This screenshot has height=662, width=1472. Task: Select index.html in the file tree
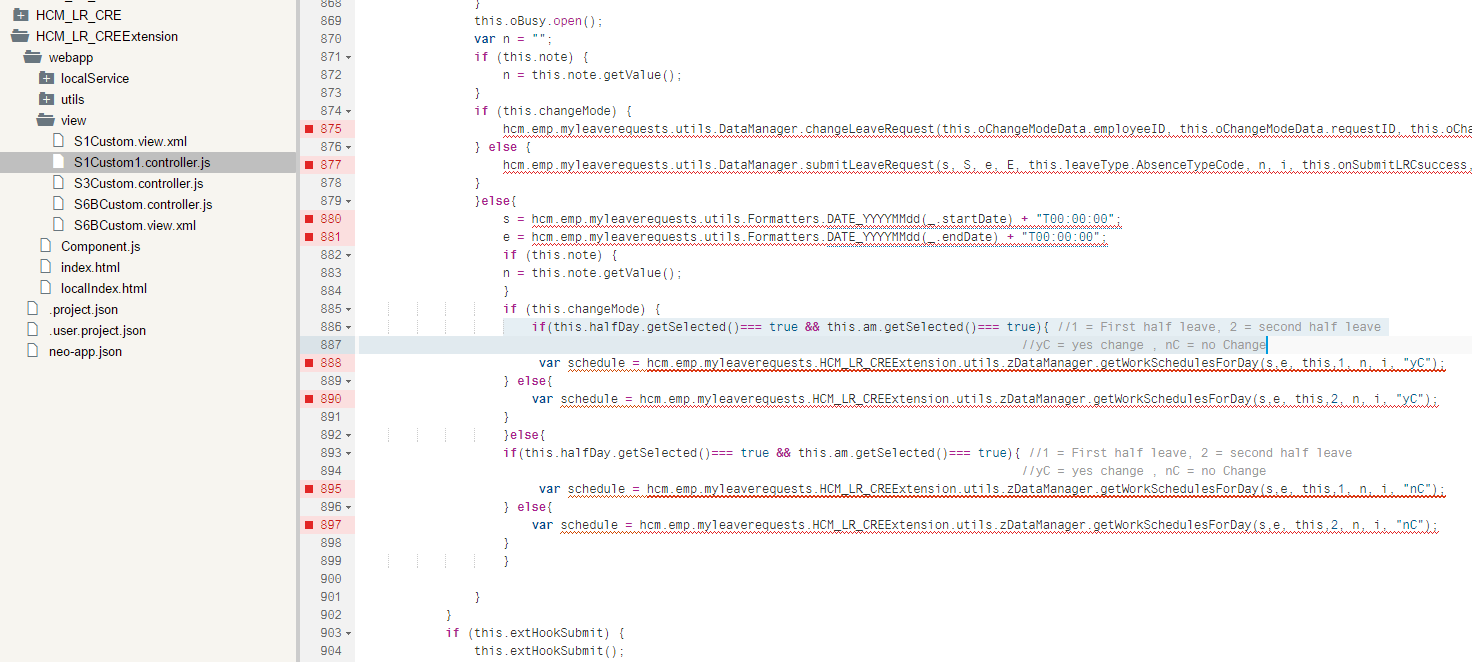pyautogui.click(x=90, y=267)
